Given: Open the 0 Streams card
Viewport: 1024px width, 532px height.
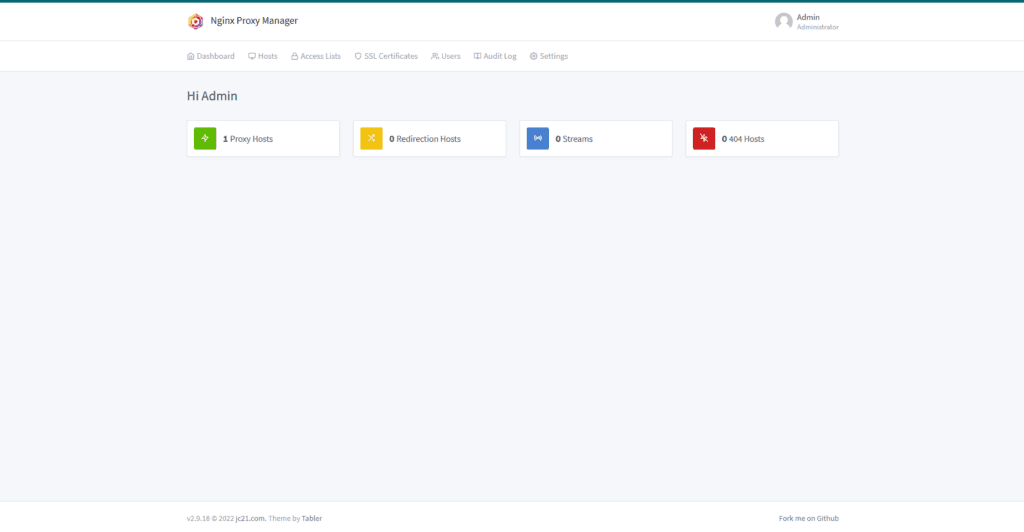Looking at the screenshot, I should tap(595, 139).
